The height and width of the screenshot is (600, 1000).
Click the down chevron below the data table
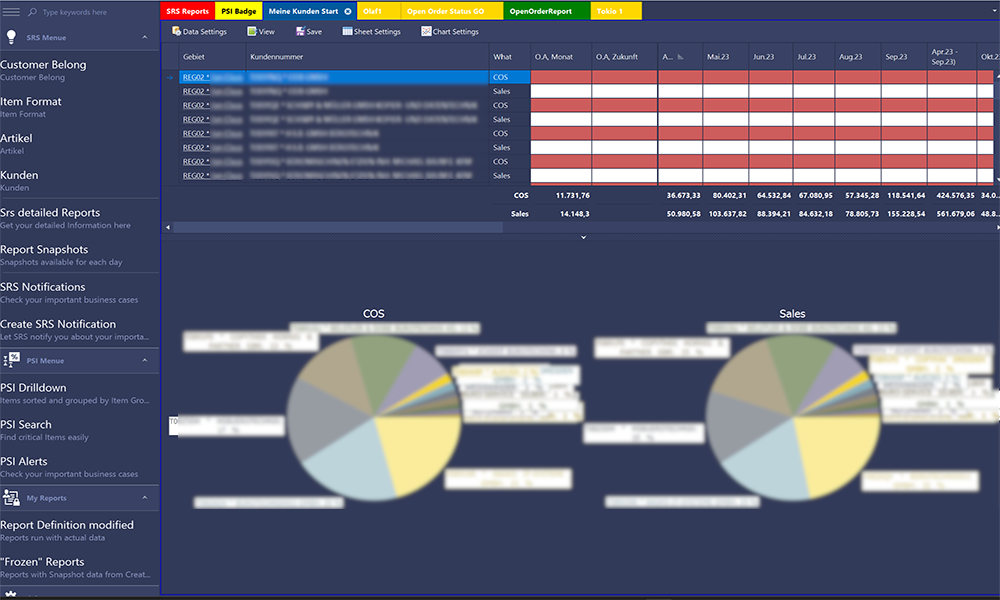[582, 237]
